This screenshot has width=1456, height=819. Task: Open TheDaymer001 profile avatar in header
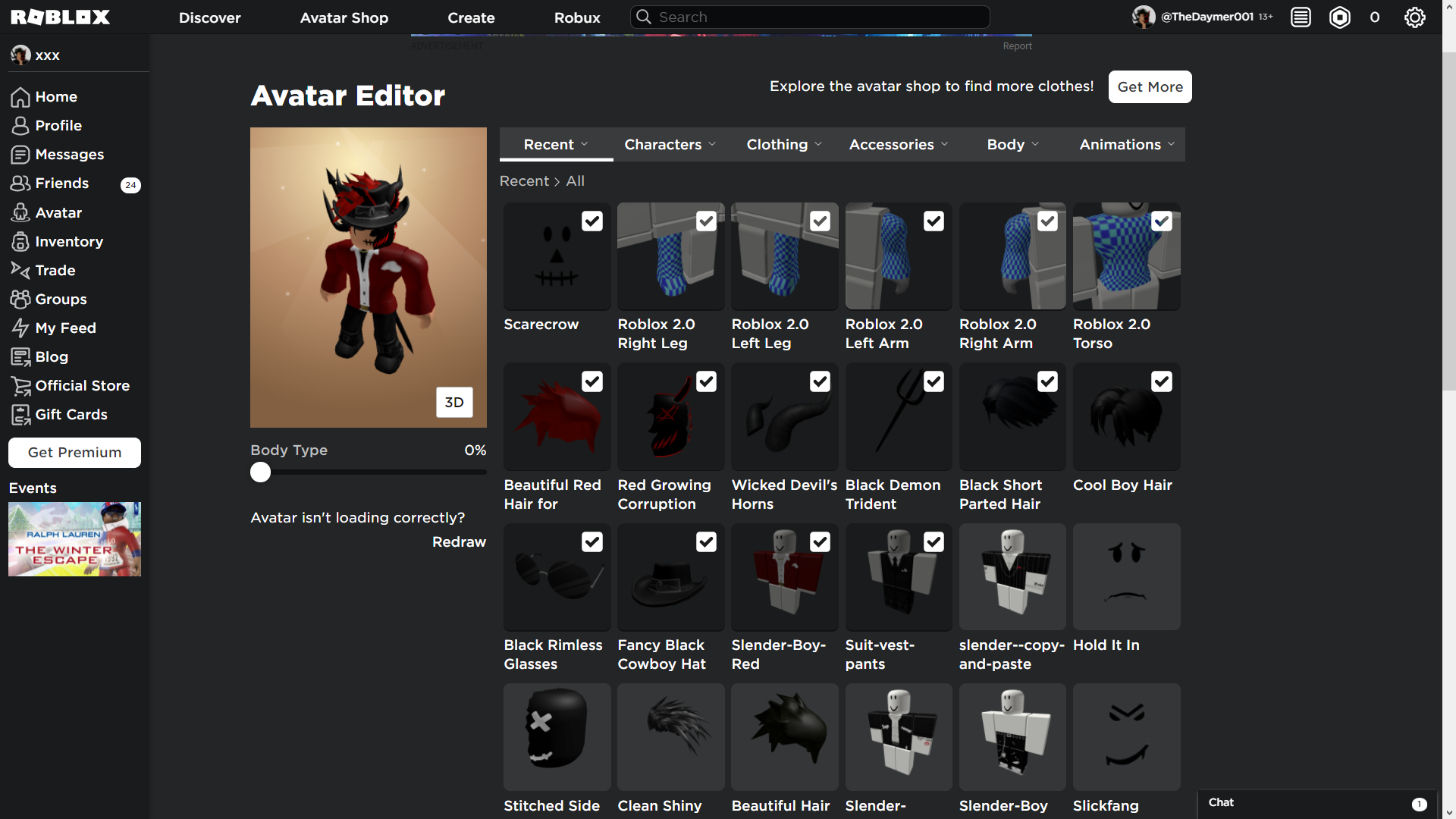tap(1144, 17)
